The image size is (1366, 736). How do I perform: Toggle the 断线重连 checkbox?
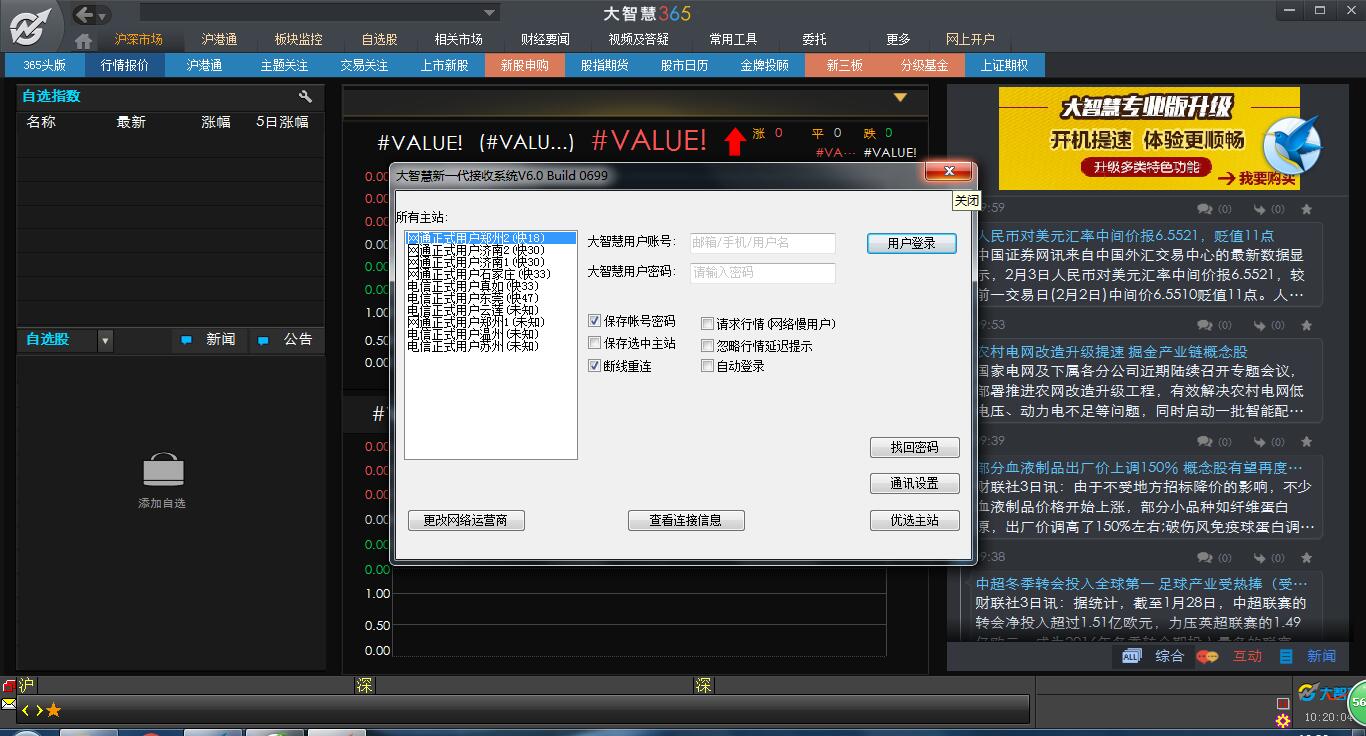coord(595,366)
